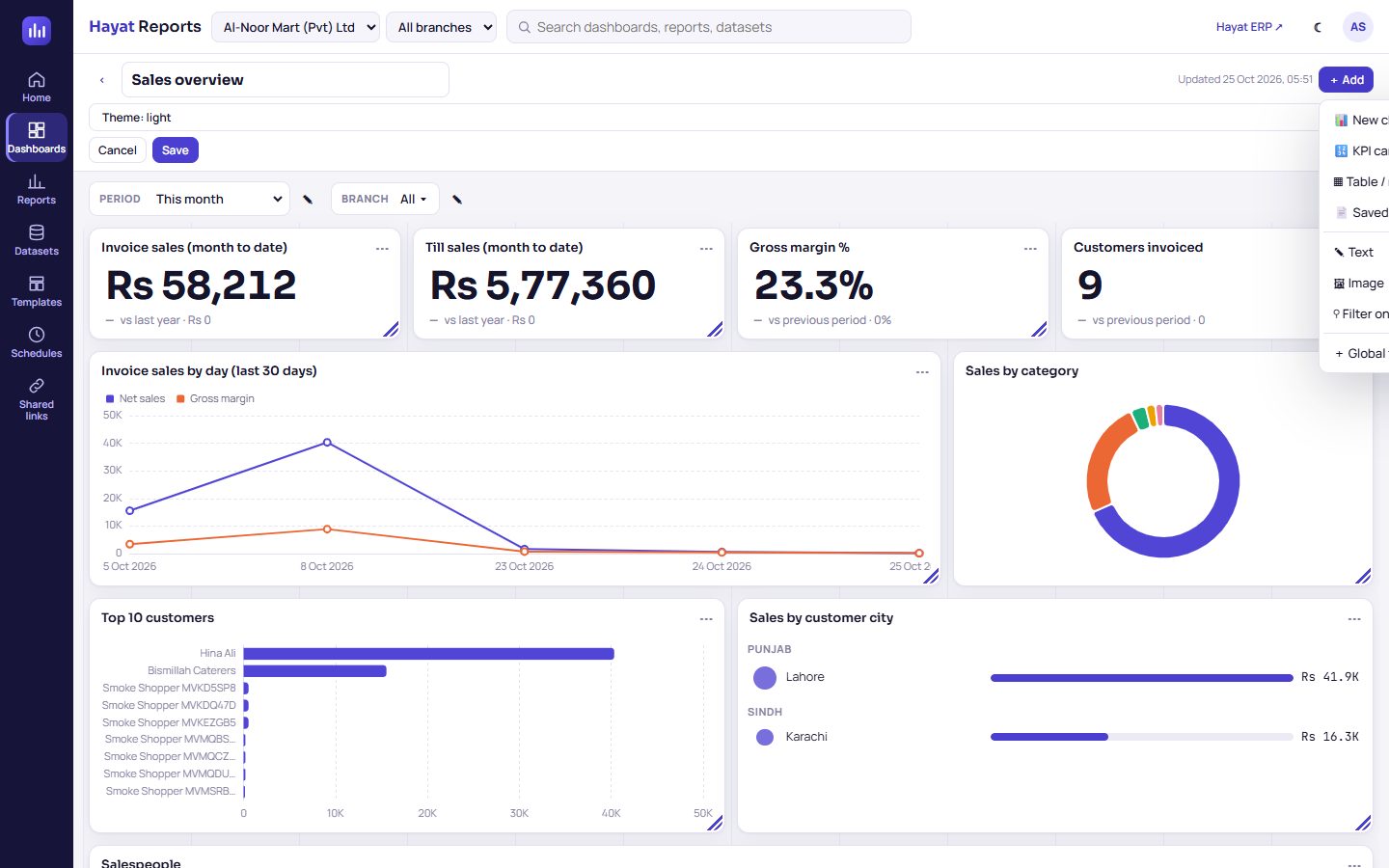Click the Bismillah Caterers bar
The width and height of the screenshot is (1389, 868).
[315, 671]
